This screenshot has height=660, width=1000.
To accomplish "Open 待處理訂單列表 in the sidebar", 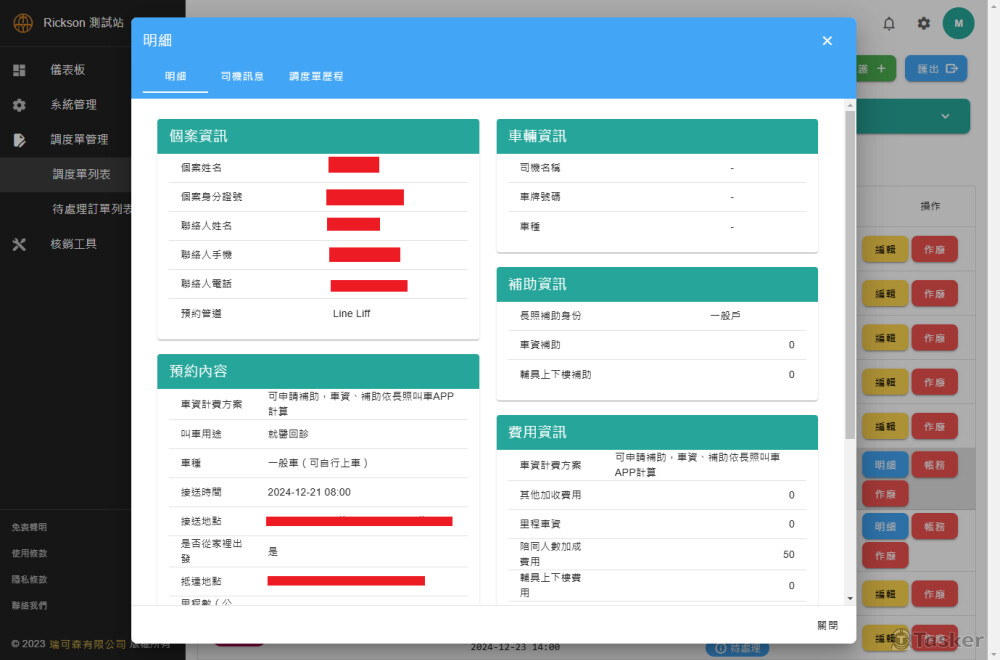I will (x=92, y=209).
